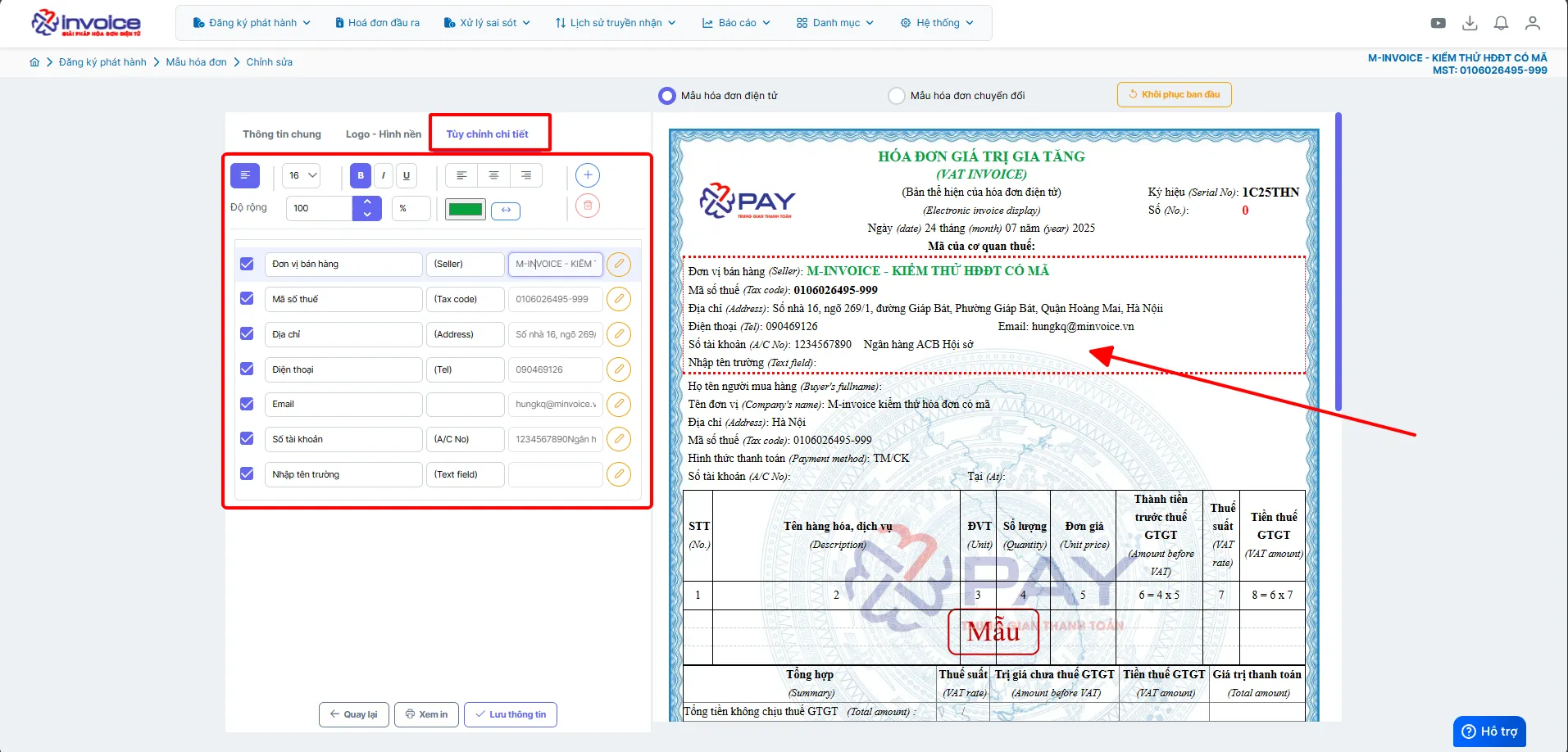Add a new field with plus icon
Viewport: 1568px width, 752px height.
588,175
